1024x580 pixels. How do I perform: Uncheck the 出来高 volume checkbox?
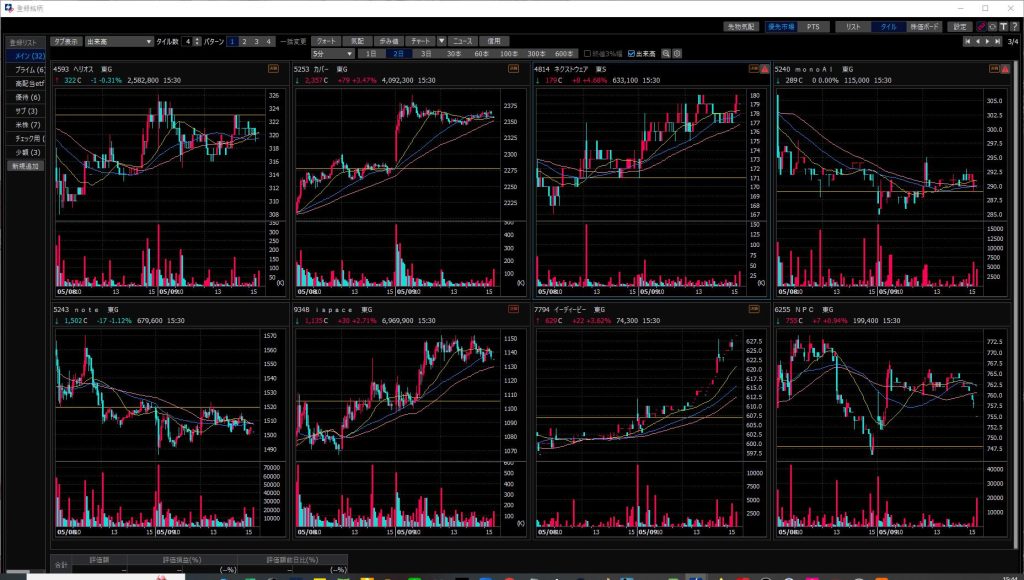(631, 53)
